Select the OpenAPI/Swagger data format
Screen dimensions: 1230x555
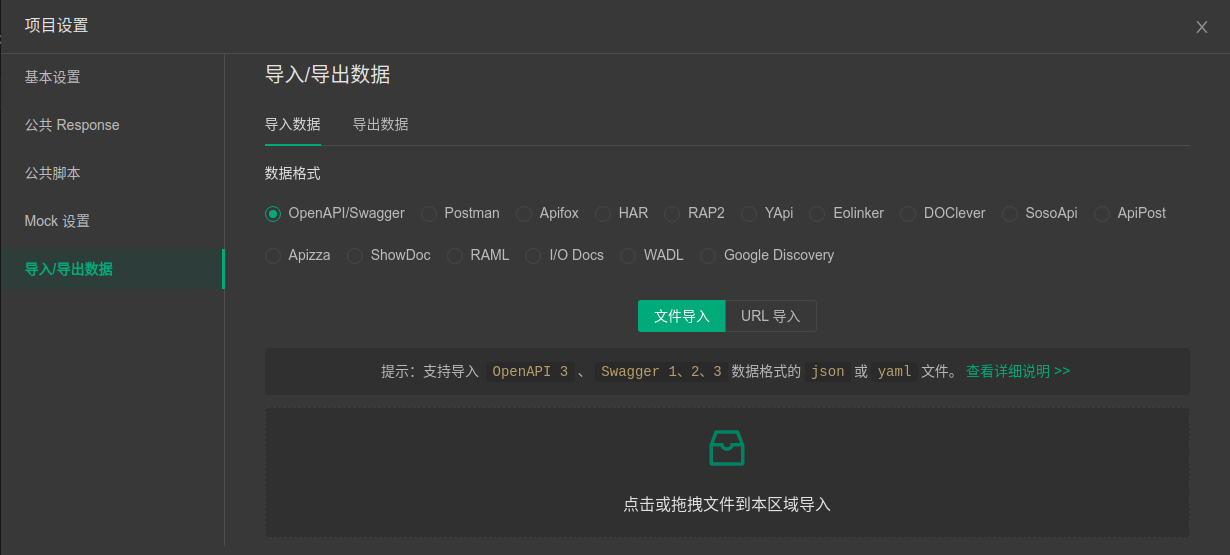273,213
